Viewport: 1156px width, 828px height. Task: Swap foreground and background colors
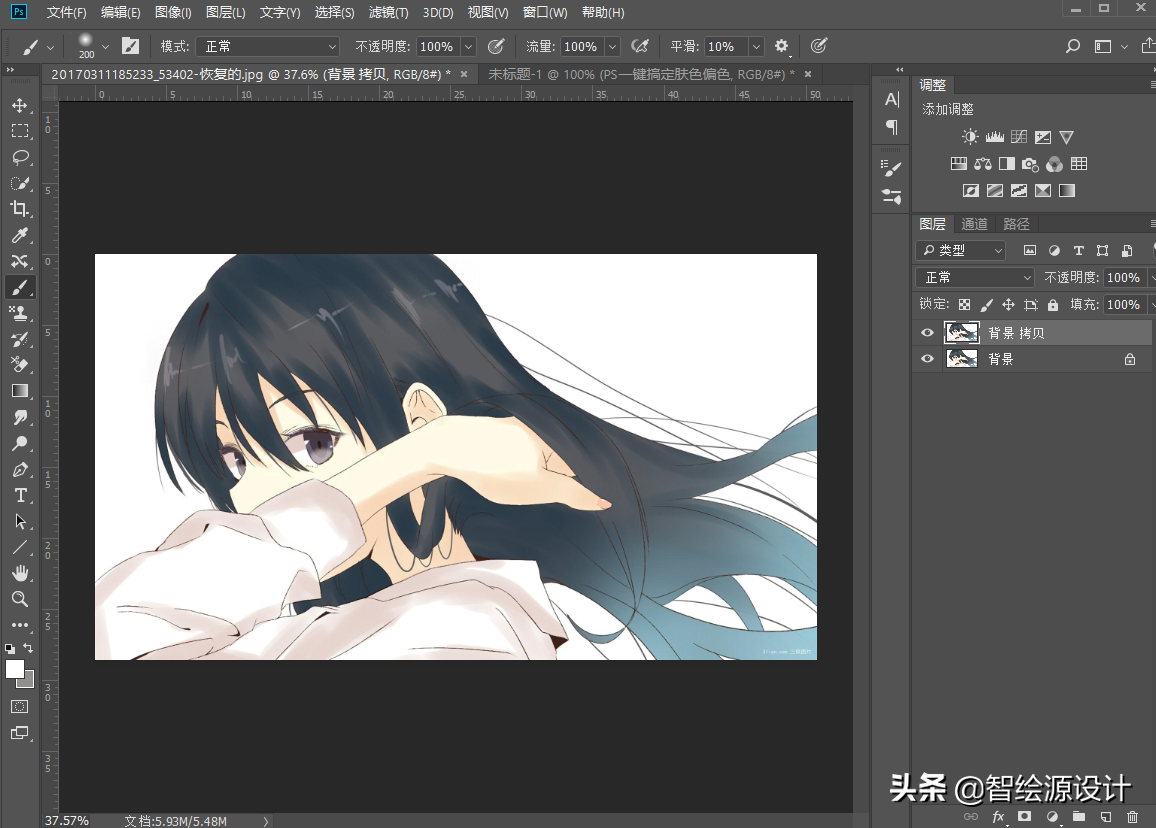28,648
